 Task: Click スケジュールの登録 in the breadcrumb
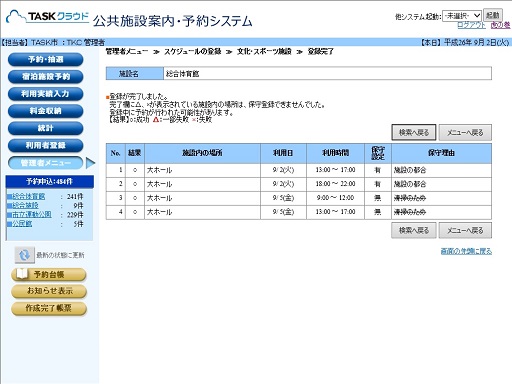coord(192,51)
